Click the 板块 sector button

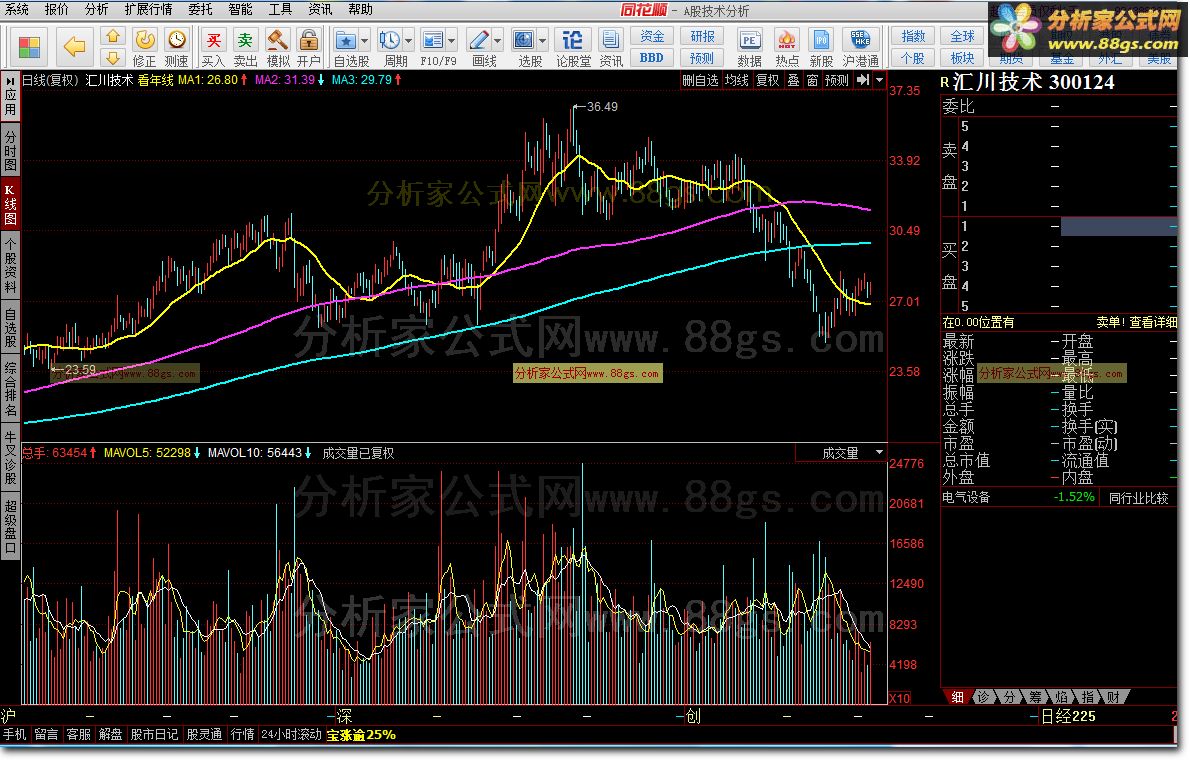pyautogui.click(x=962, y=58)
